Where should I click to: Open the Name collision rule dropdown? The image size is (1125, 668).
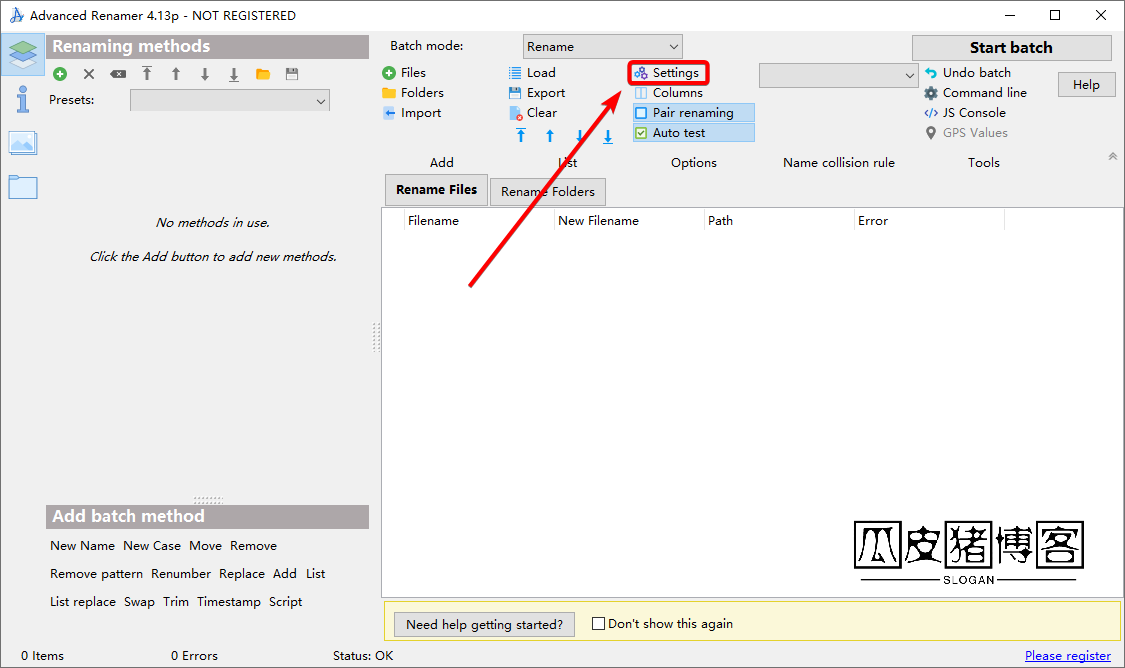tap(839, 75)
